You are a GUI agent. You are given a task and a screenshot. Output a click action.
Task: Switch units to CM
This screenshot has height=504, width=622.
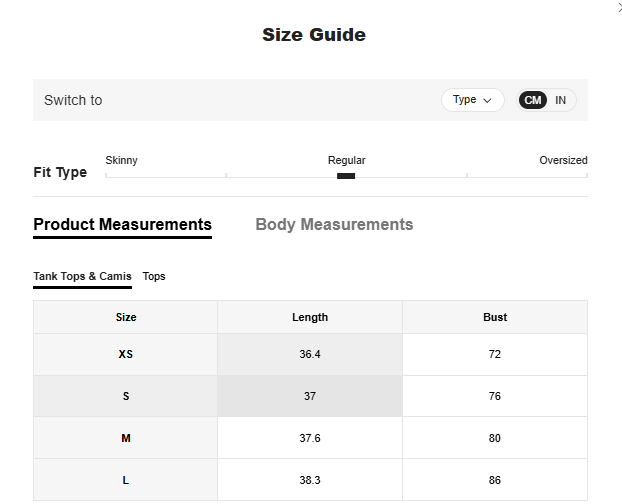(x=533, y=100)
